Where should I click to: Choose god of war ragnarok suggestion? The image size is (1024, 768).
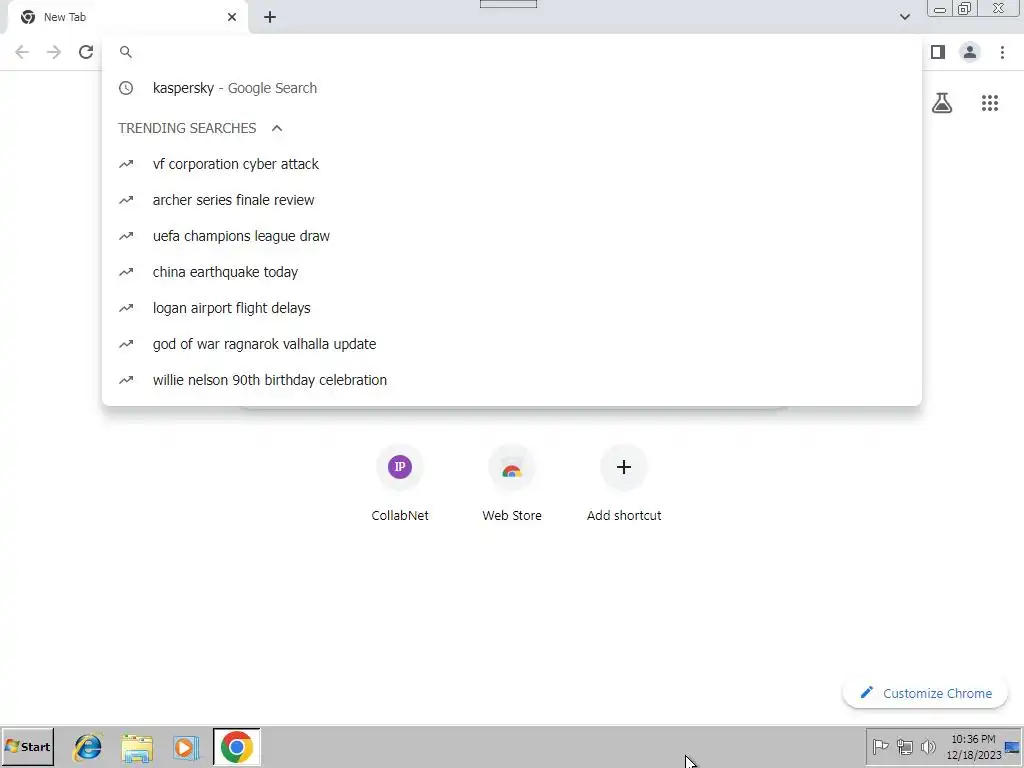[511, 344]
